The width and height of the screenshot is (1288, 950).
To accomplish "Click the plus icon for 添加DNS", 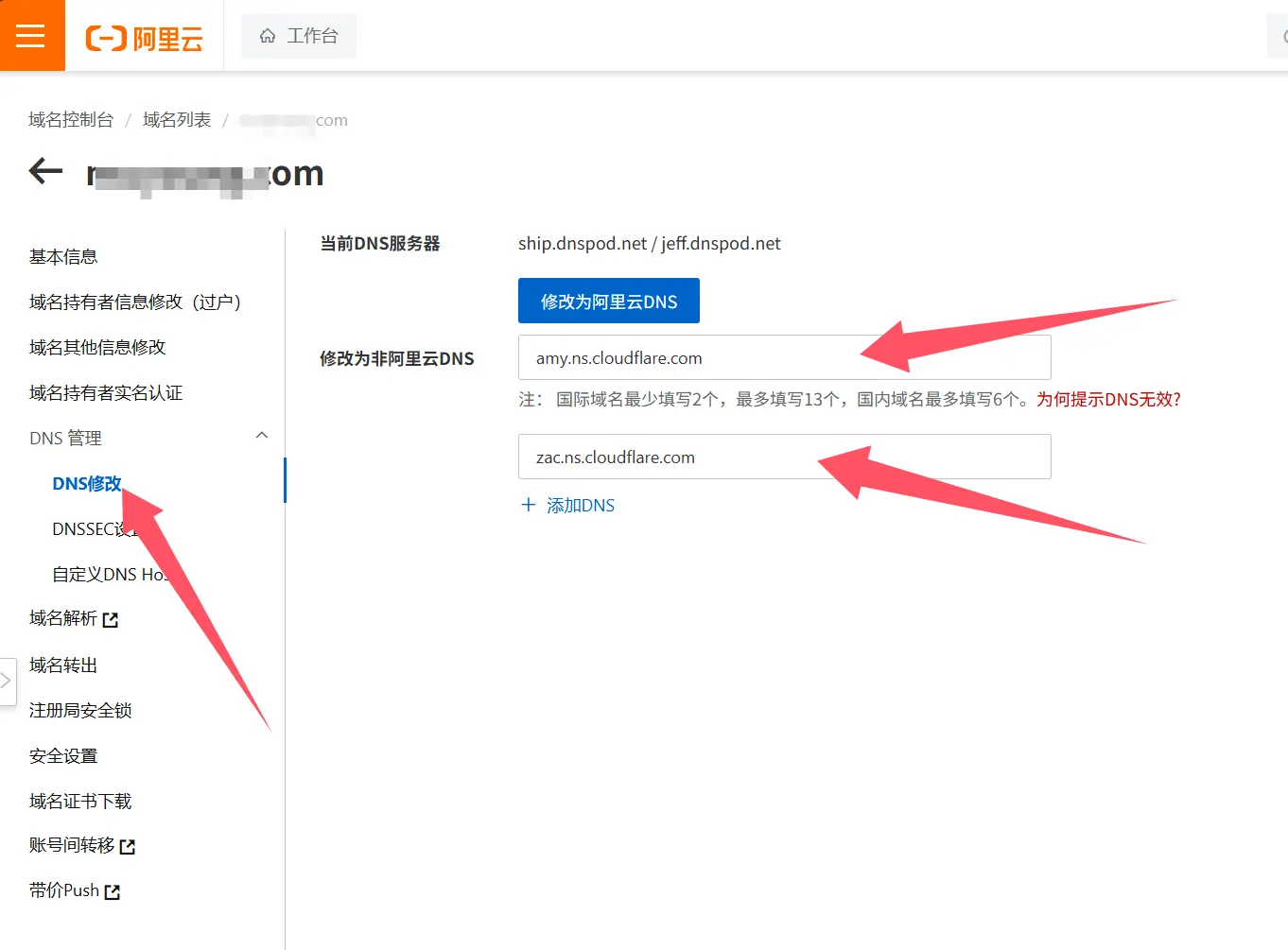I will tap(529, 505).
